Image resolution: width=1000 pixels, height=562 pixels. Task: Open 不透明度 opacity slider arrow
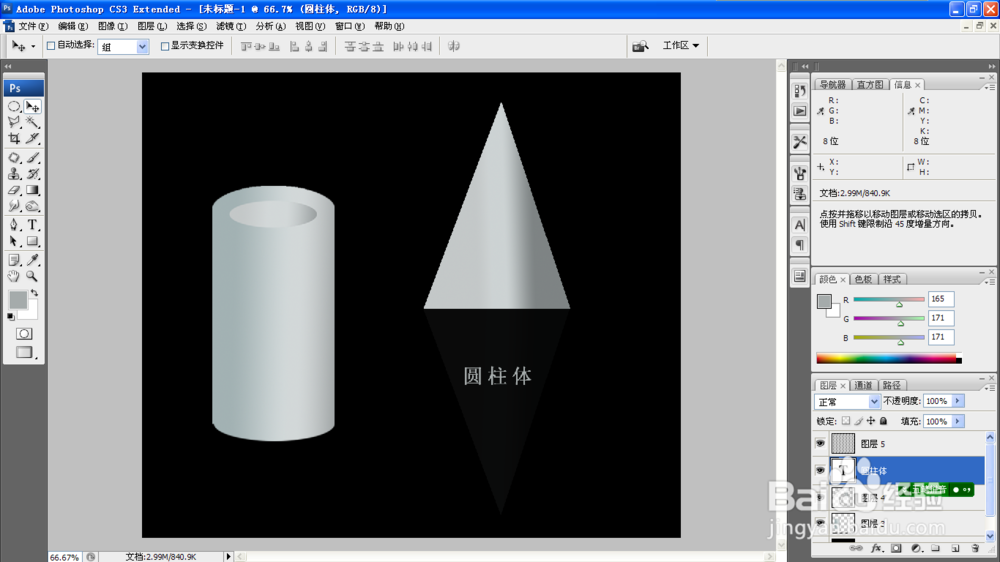[957, 401]
